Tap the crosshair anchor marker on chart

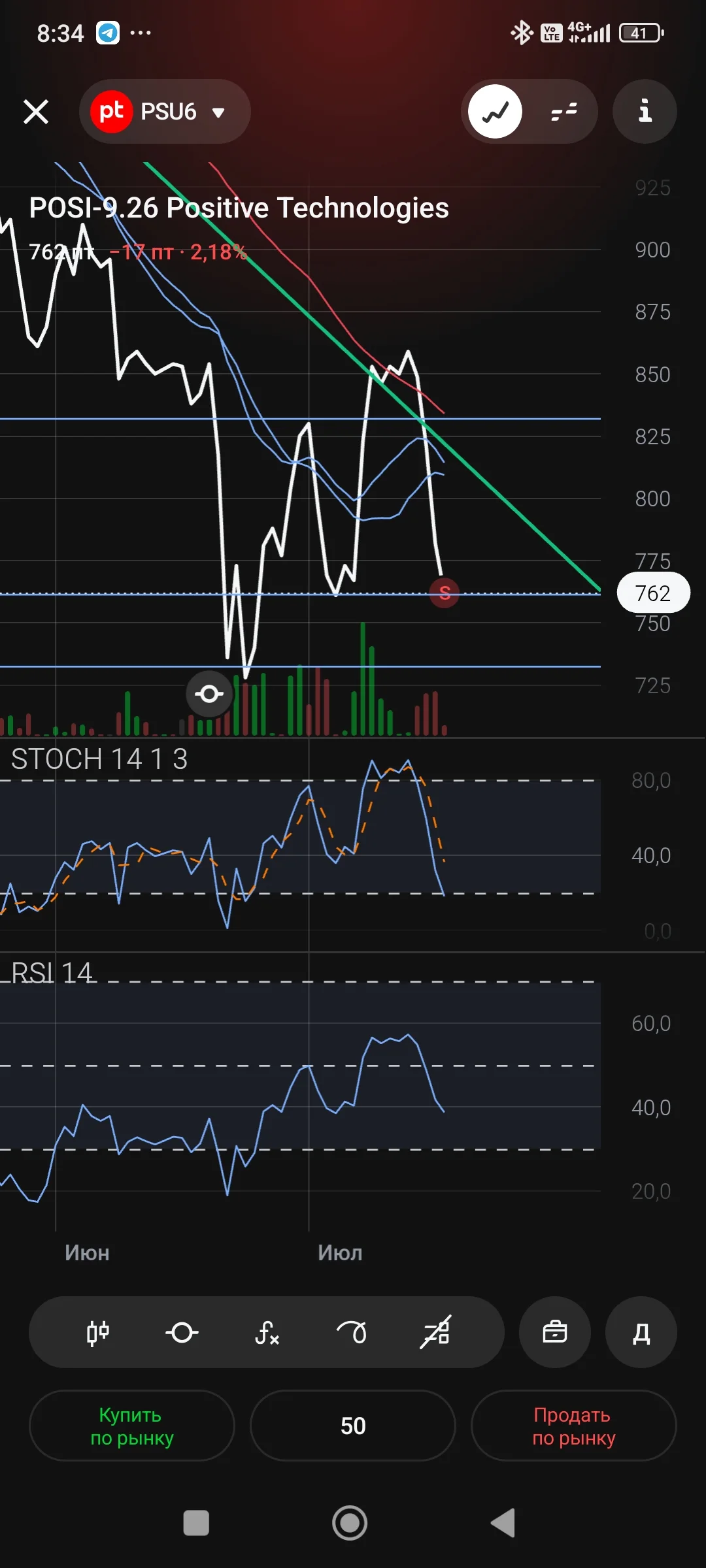tap(209, 694)
